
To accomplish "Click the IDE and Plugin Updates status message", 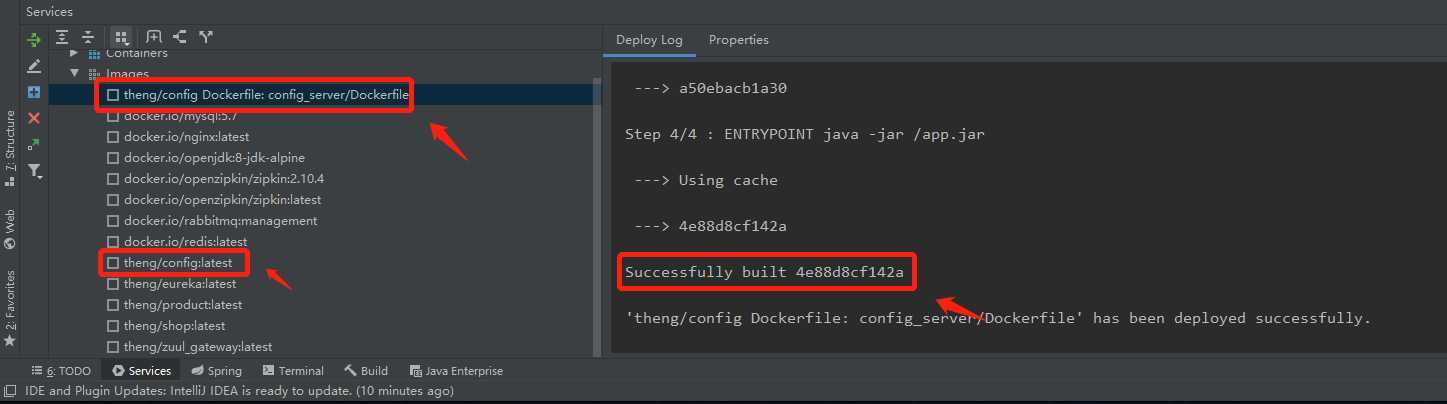I will click(x=239, y=391).
